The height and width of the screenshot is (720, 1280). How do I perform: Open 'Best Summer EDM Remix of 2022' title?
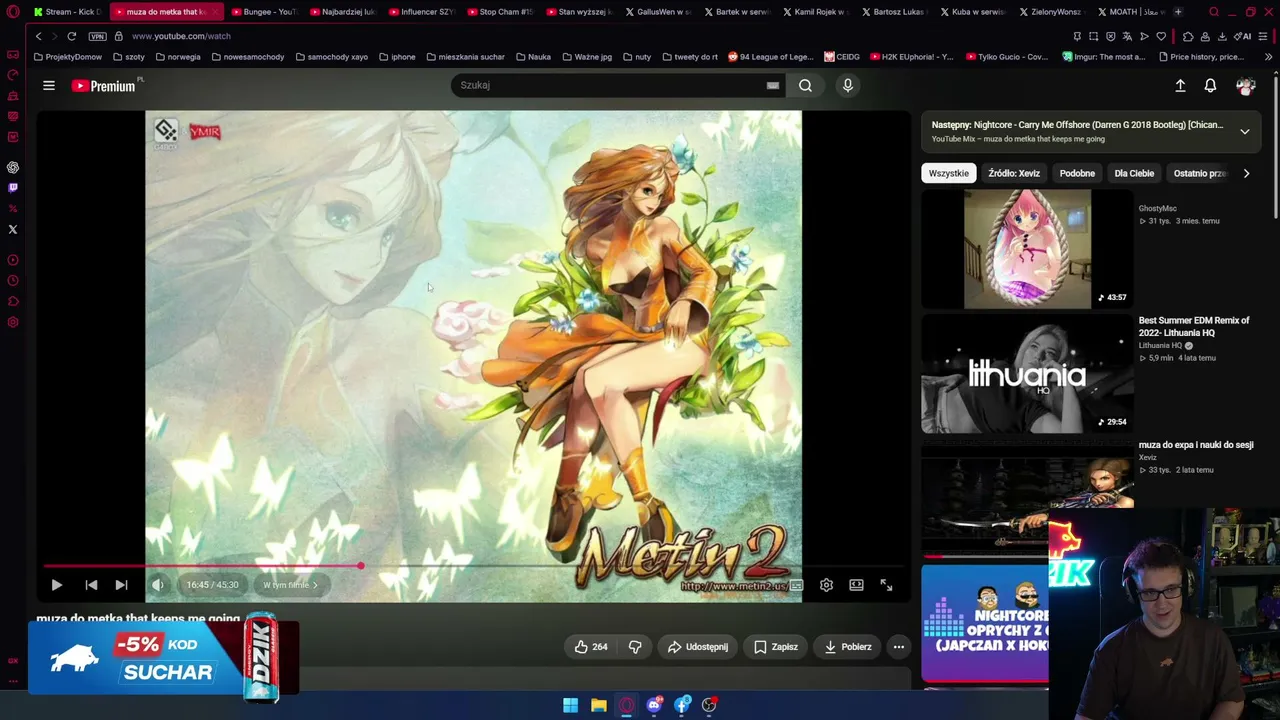point(1194,327)
